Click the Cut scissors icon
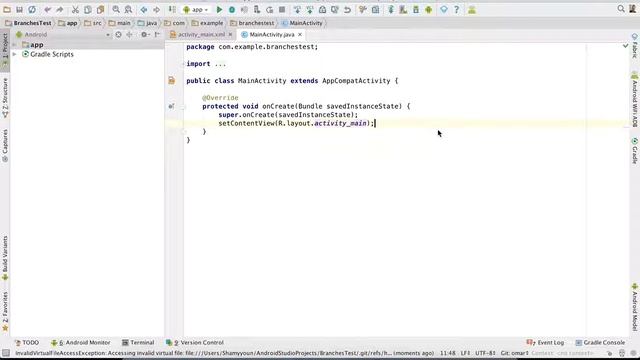This screenshot has width=640, height=360. click(x=76, y=9)
